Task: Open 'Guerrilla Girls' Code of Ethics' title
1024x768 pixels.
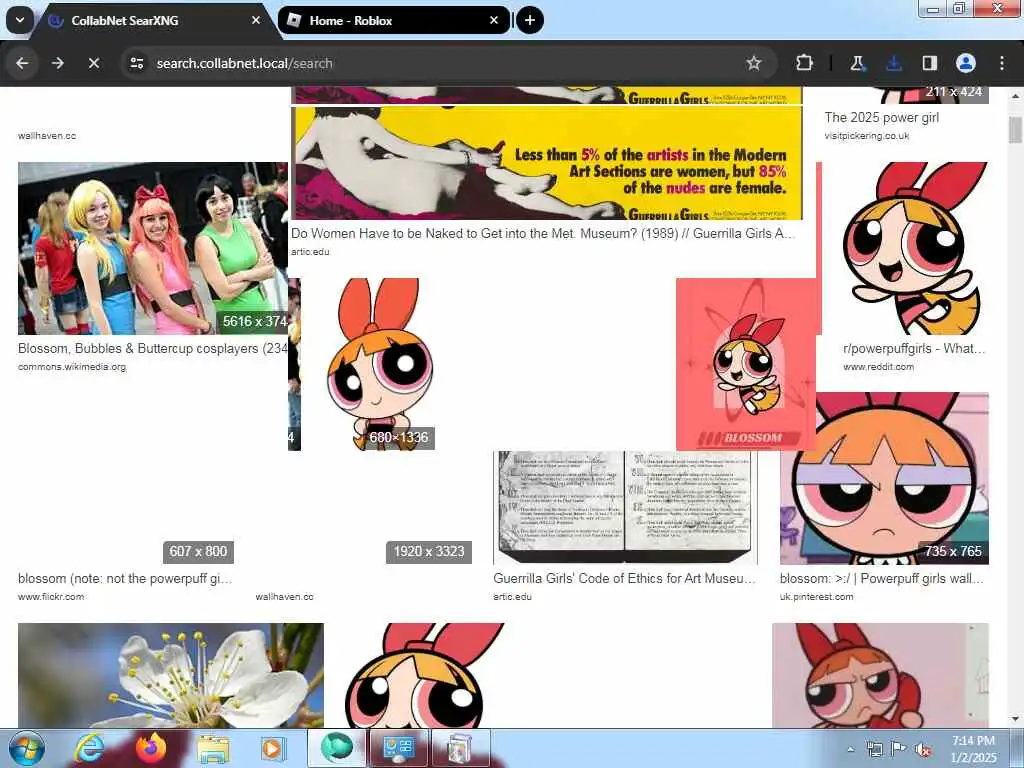Action: pyautogui.click(x=624, y=579)
